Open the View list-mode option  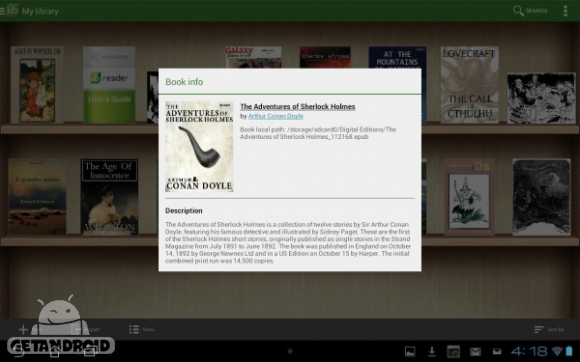point(141,329)
